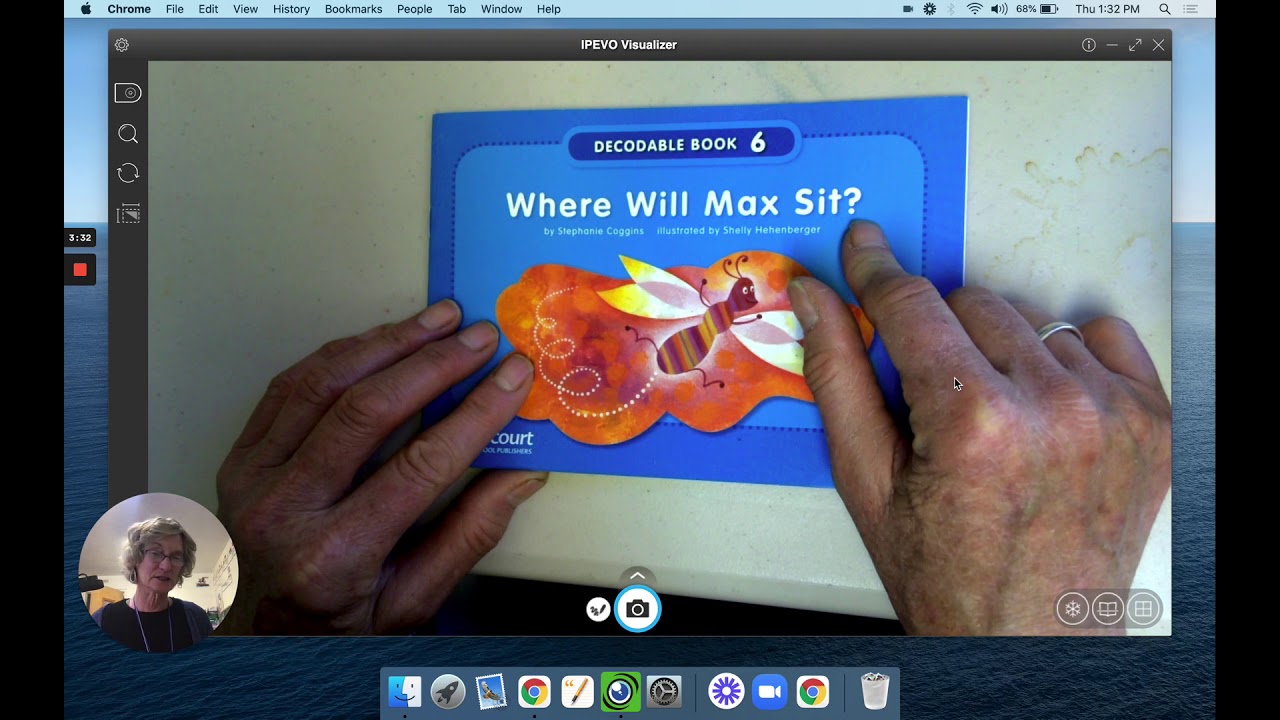The image size is (1280, 720).
Task: Click the green IPEVO Visualizer dock icon
Action: 620,691
